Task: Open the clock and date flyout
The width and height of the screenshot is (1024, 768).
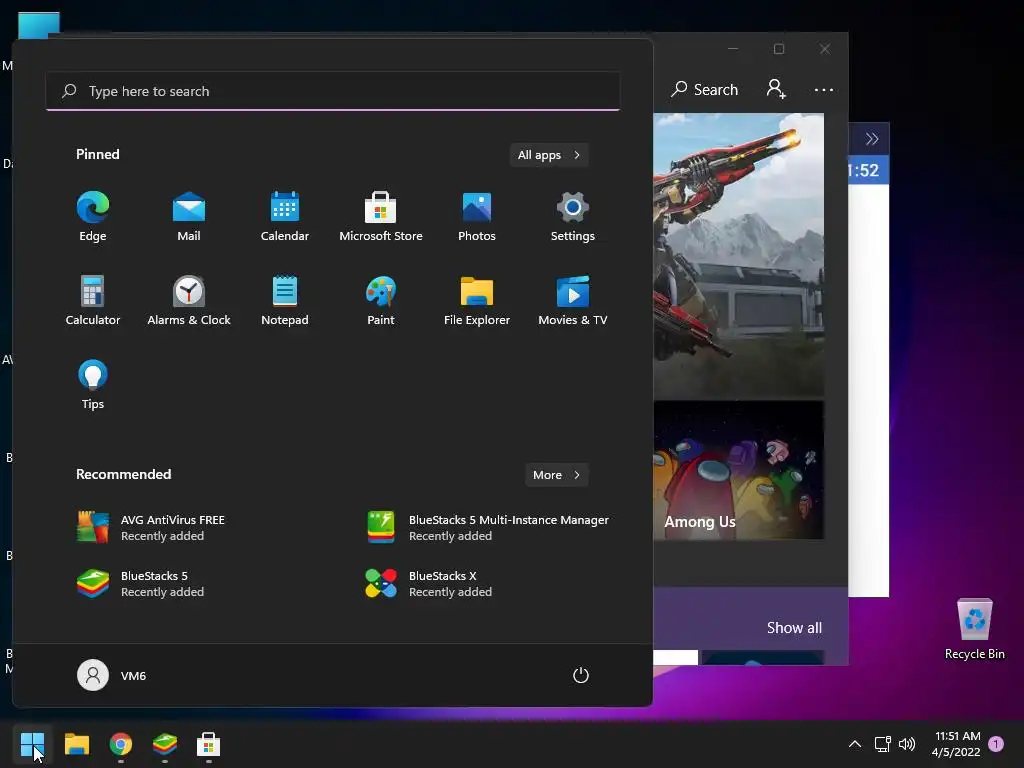Action: coord(956,744)
